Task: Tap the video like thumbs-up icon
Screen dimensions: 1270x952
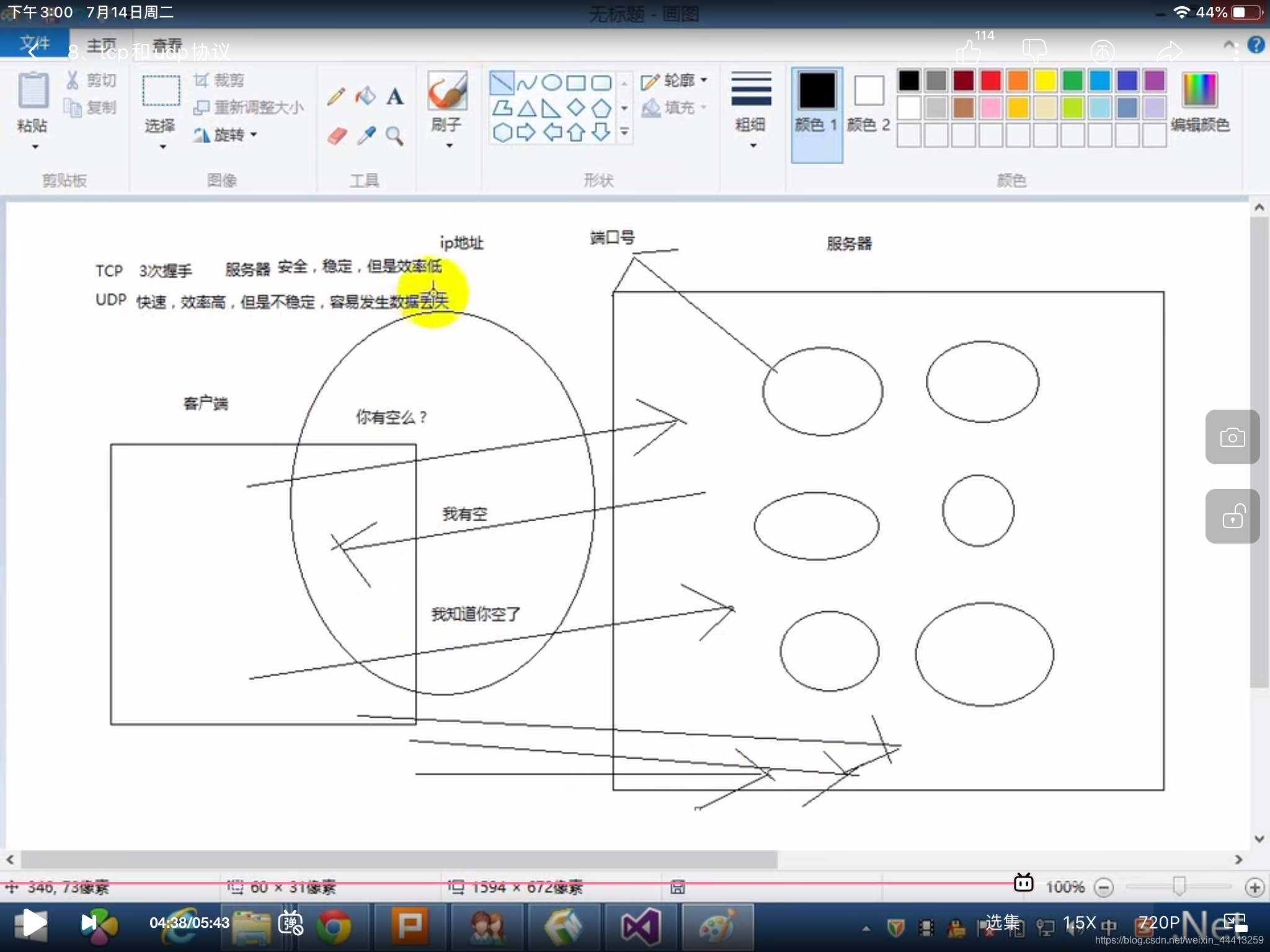Action: (968, 51)
